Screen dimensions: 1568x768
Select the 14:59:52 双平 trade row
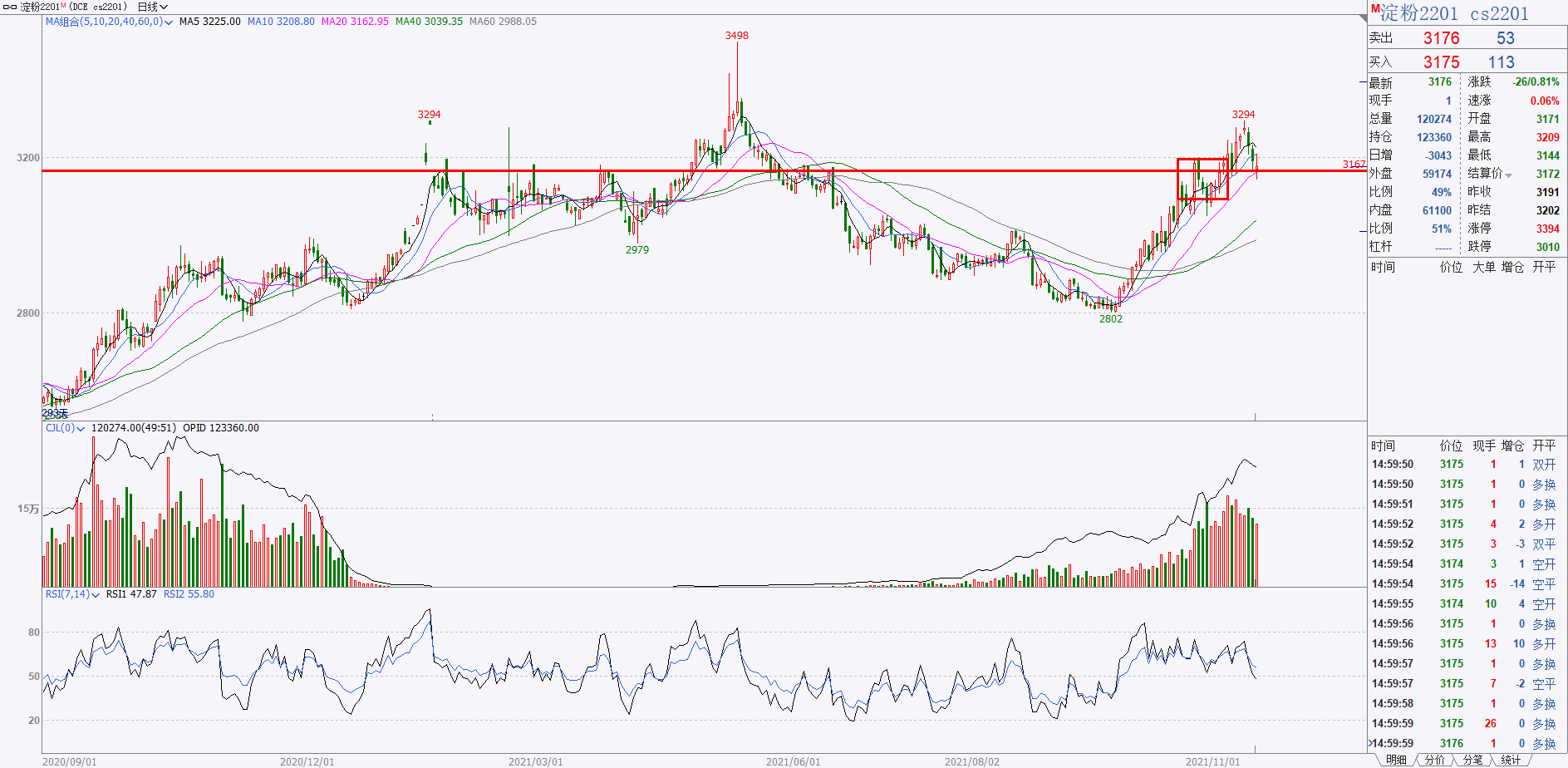pyautogui.click(x=1467, y=544)
